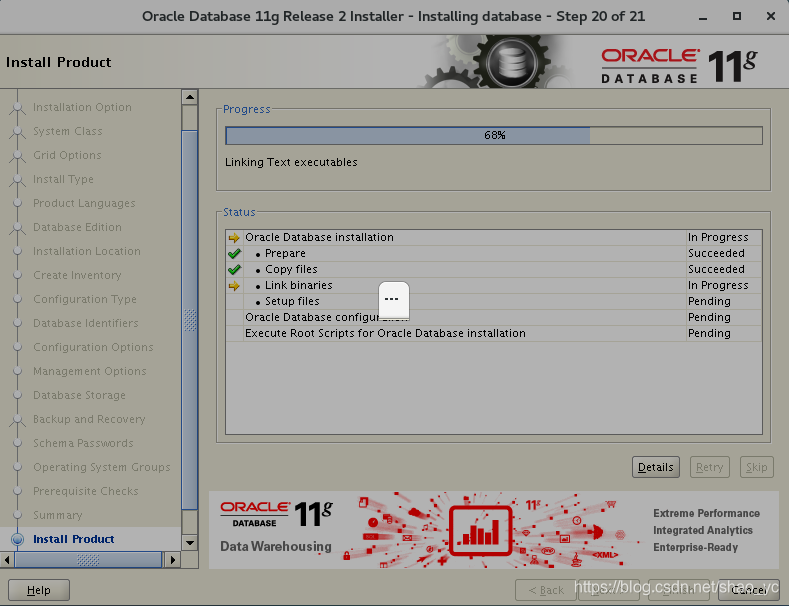Screen dimensions: 789x606
Task: Click the database gear icon in header
Action: coord(510,62)
